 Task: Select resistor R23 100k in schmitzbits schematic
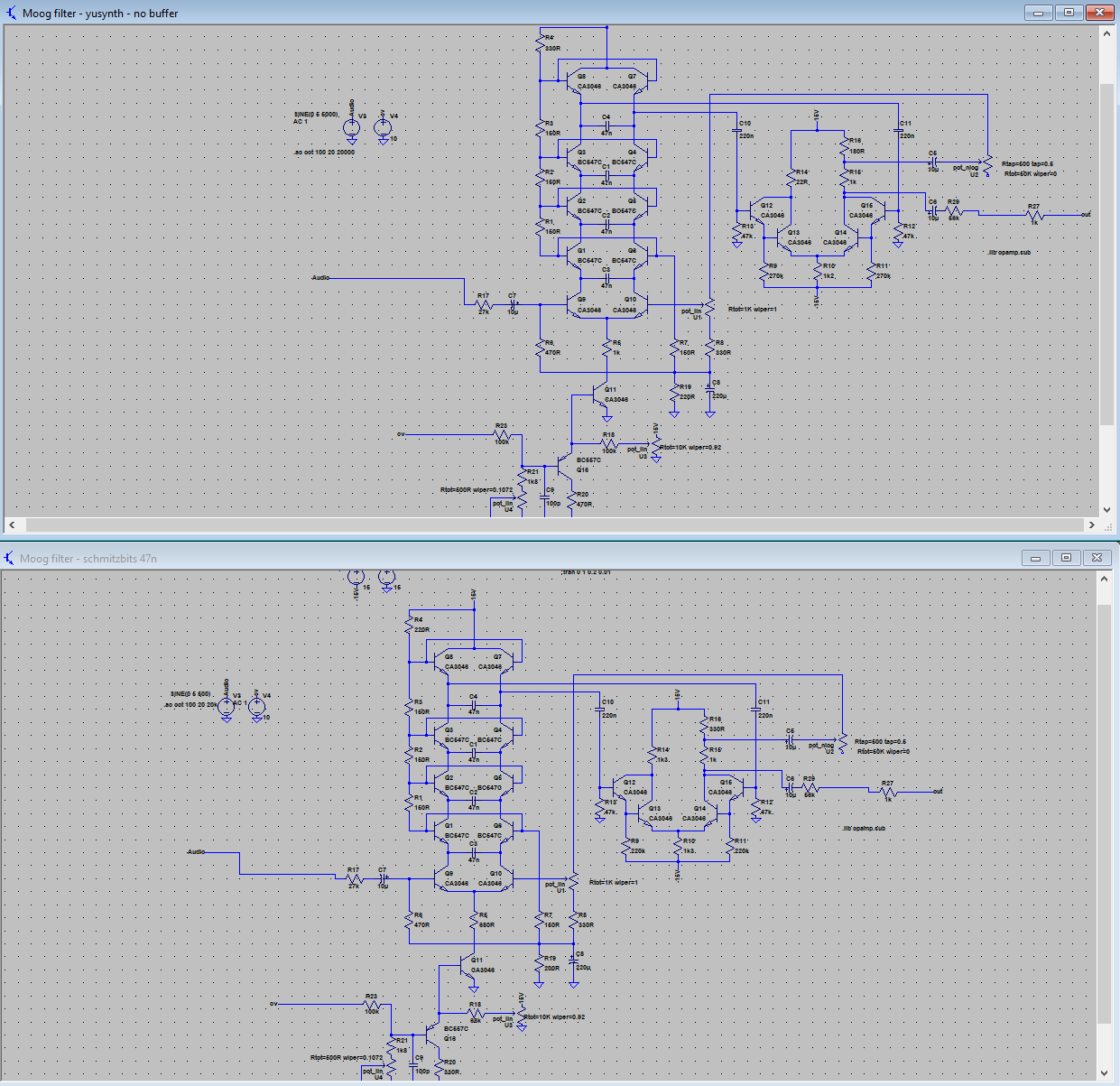pos(370,1005)
